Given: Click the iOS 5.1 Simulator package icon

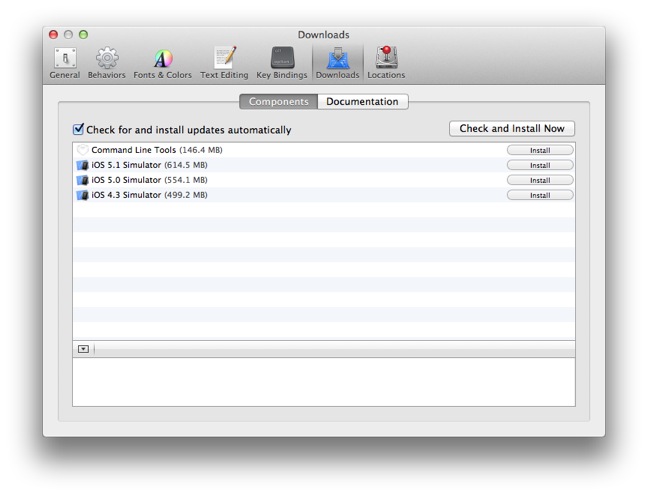Looking at the screenshot, I should pos(82,165).
